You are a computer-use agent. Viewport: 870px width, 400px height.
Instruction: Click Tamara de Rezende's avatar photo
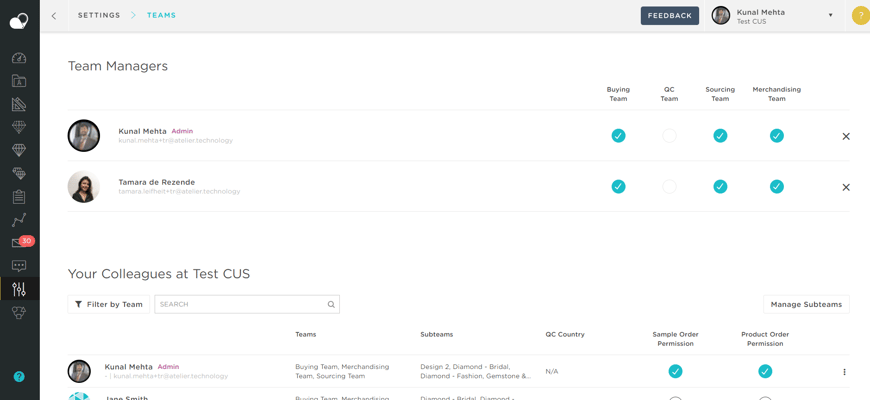[84, 186]
